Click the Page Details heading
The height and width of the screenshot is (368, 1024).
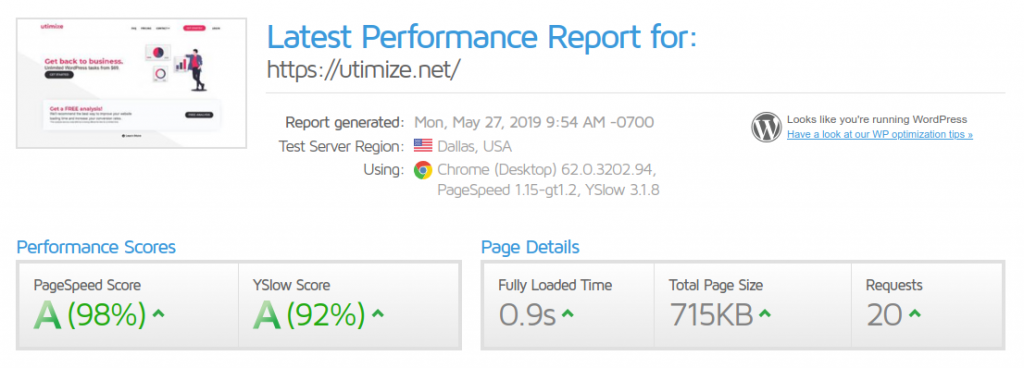(x=530, y=247)
